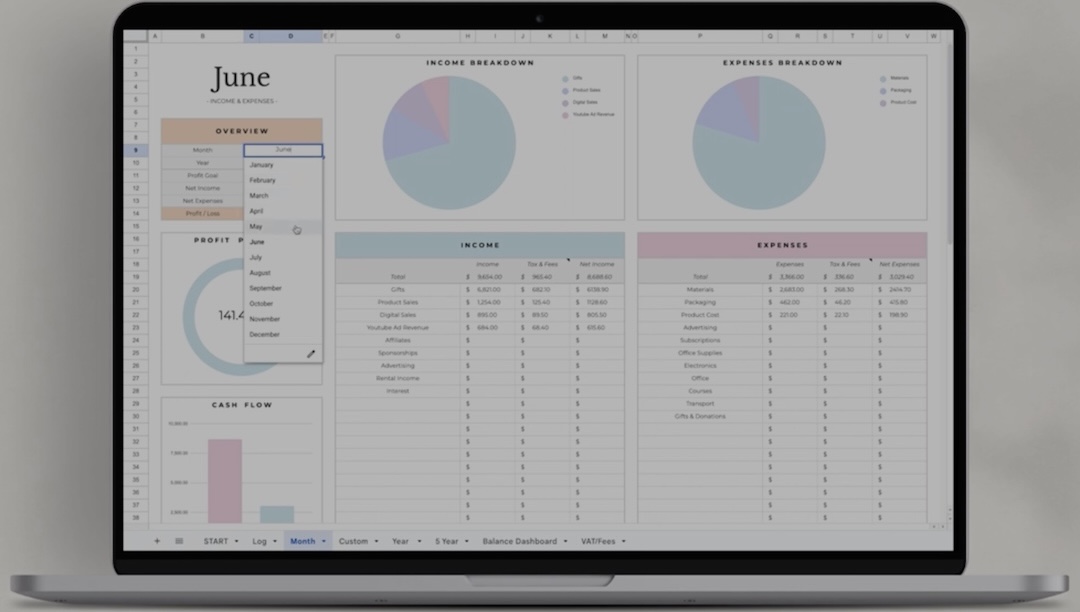Image resolution: width=1080 pixels, height=612 pixels.
Task: Click the pencil edit icon in dropdown
Action: point(311,354)
